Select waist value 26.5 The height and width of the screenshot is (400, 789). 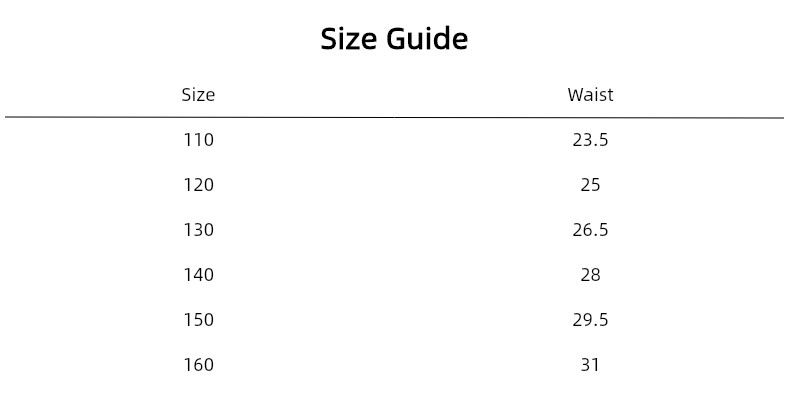pos(590,229)
